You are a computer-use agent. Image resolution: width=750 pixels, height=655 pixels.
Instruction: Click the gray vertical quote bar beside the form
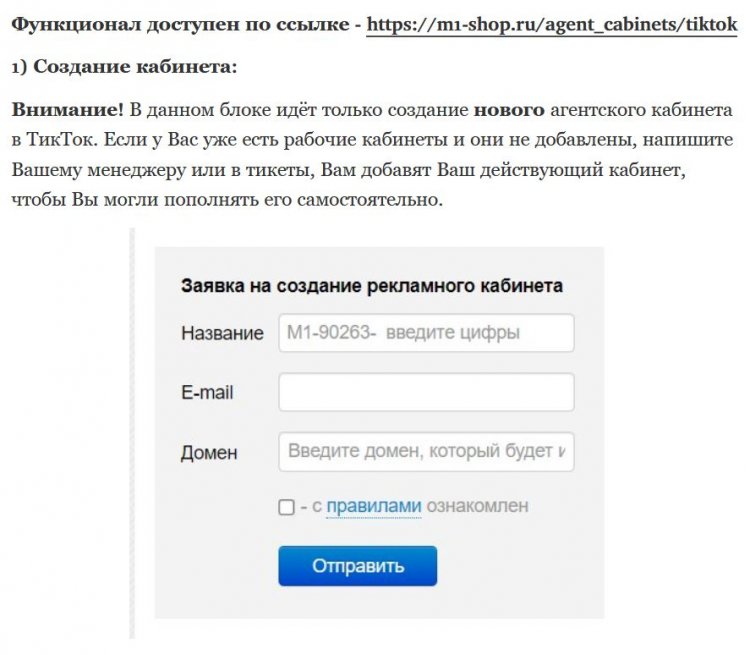pos(132,433)
